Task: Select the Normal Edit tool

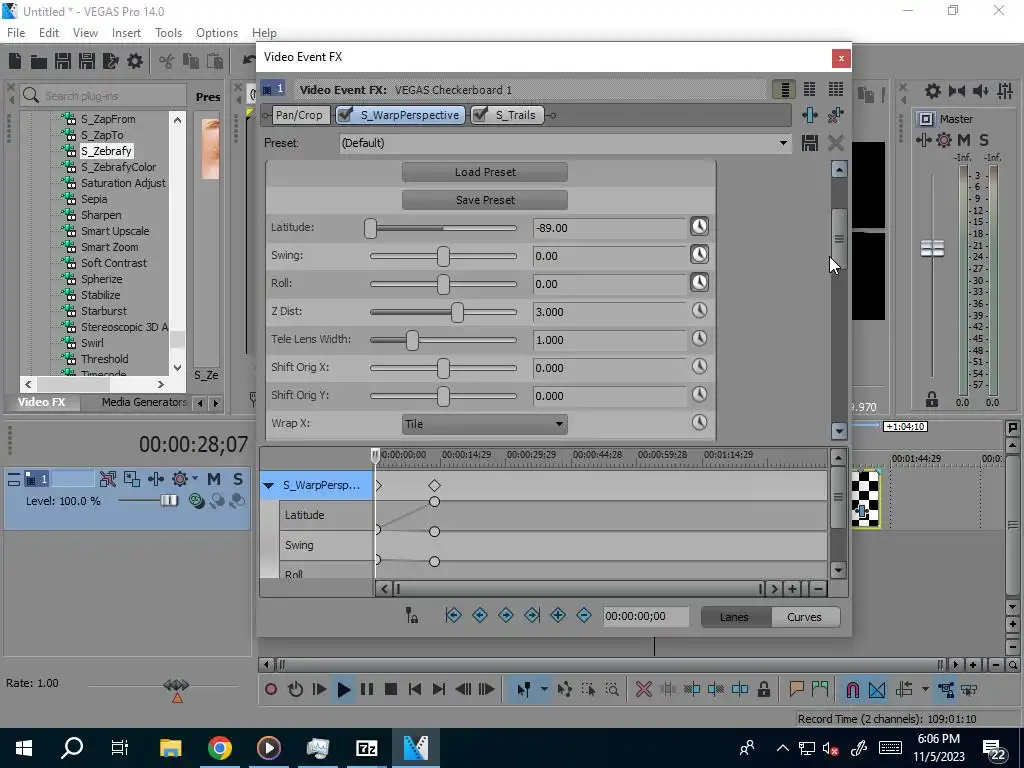Action: tap(524, 689)
